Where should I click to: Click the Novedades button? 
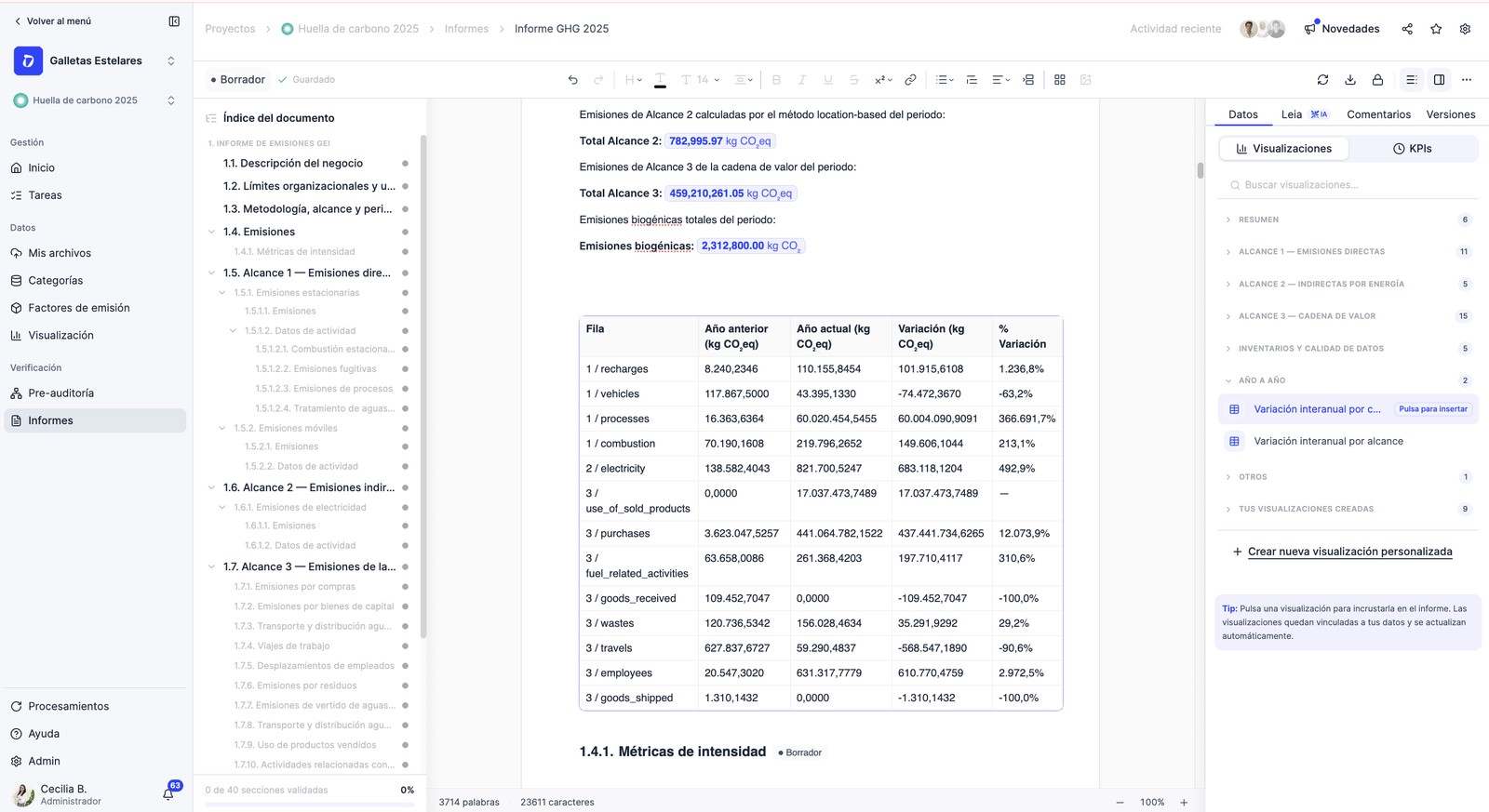click(1341, 29)
